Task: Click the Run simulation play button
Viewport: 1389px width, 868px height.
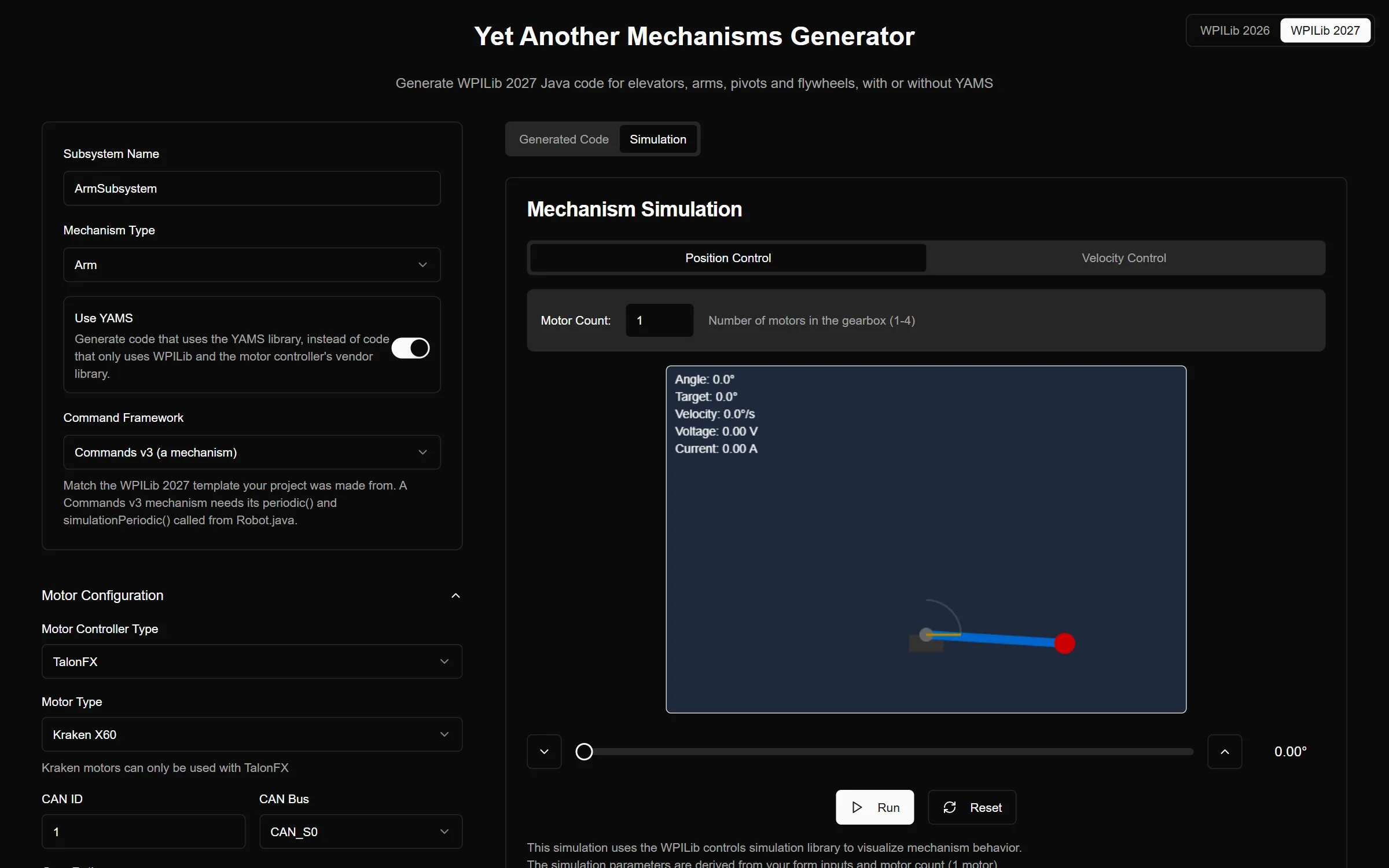Action: click(x=874, y=807)
